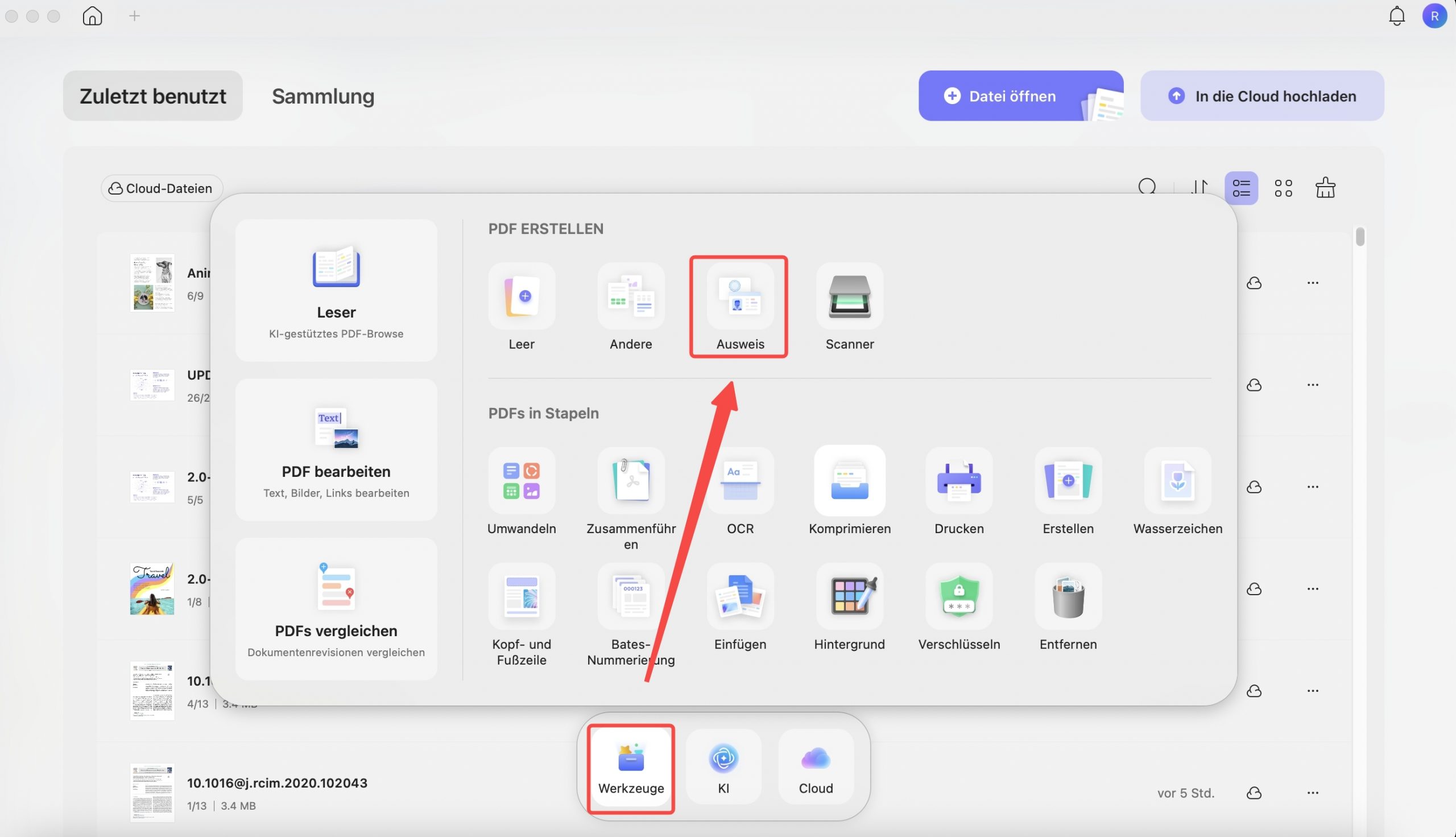Open the Leer blank PDF tool

(521, 296)
